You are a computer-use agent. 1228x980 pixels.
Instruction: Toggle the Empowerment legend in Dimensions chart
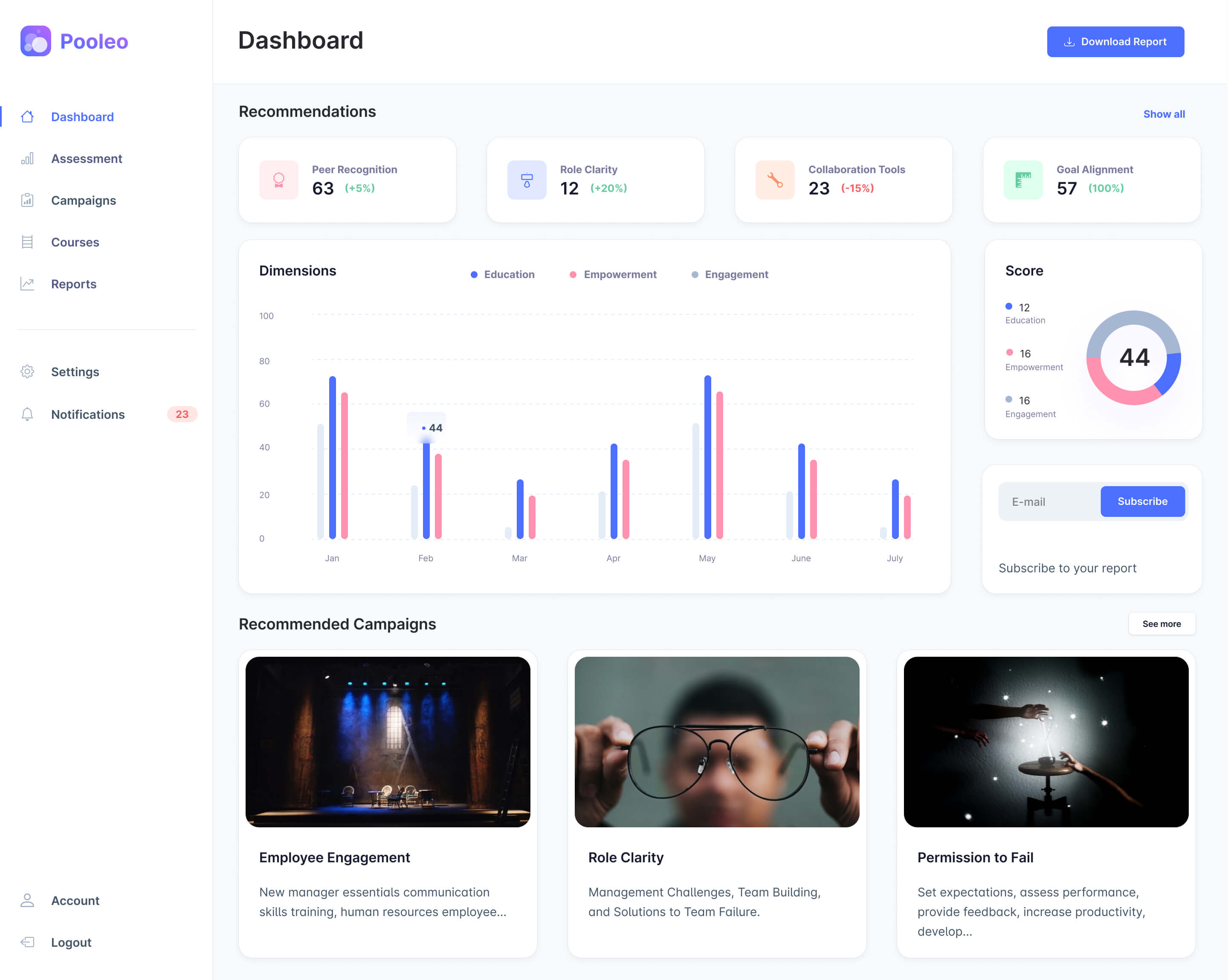pos(613,275)
